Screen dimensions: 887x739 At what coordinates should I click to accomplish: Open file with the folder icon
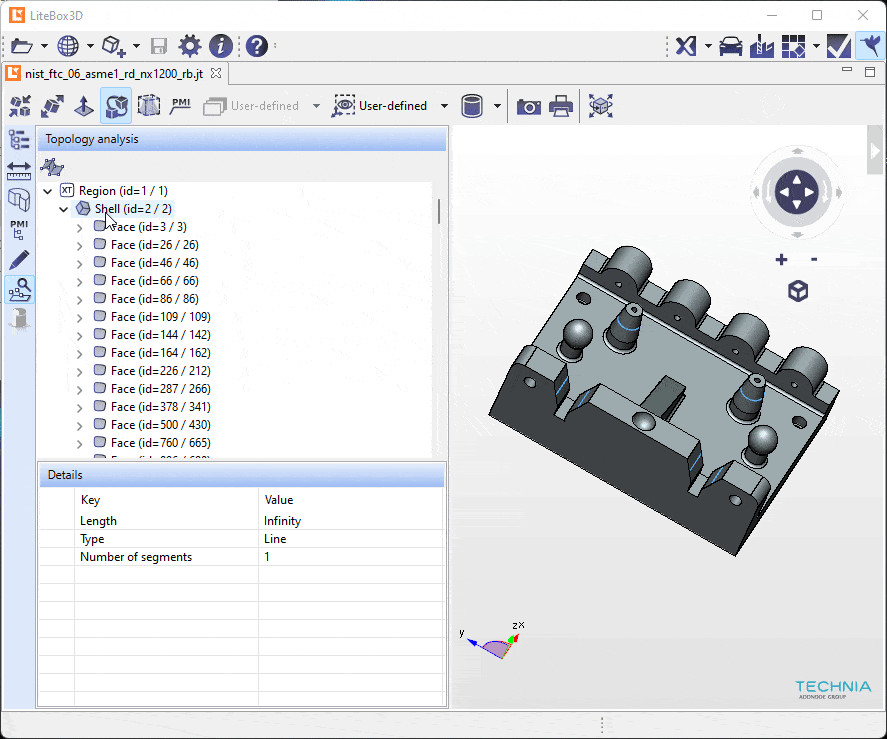coord(21,46)
